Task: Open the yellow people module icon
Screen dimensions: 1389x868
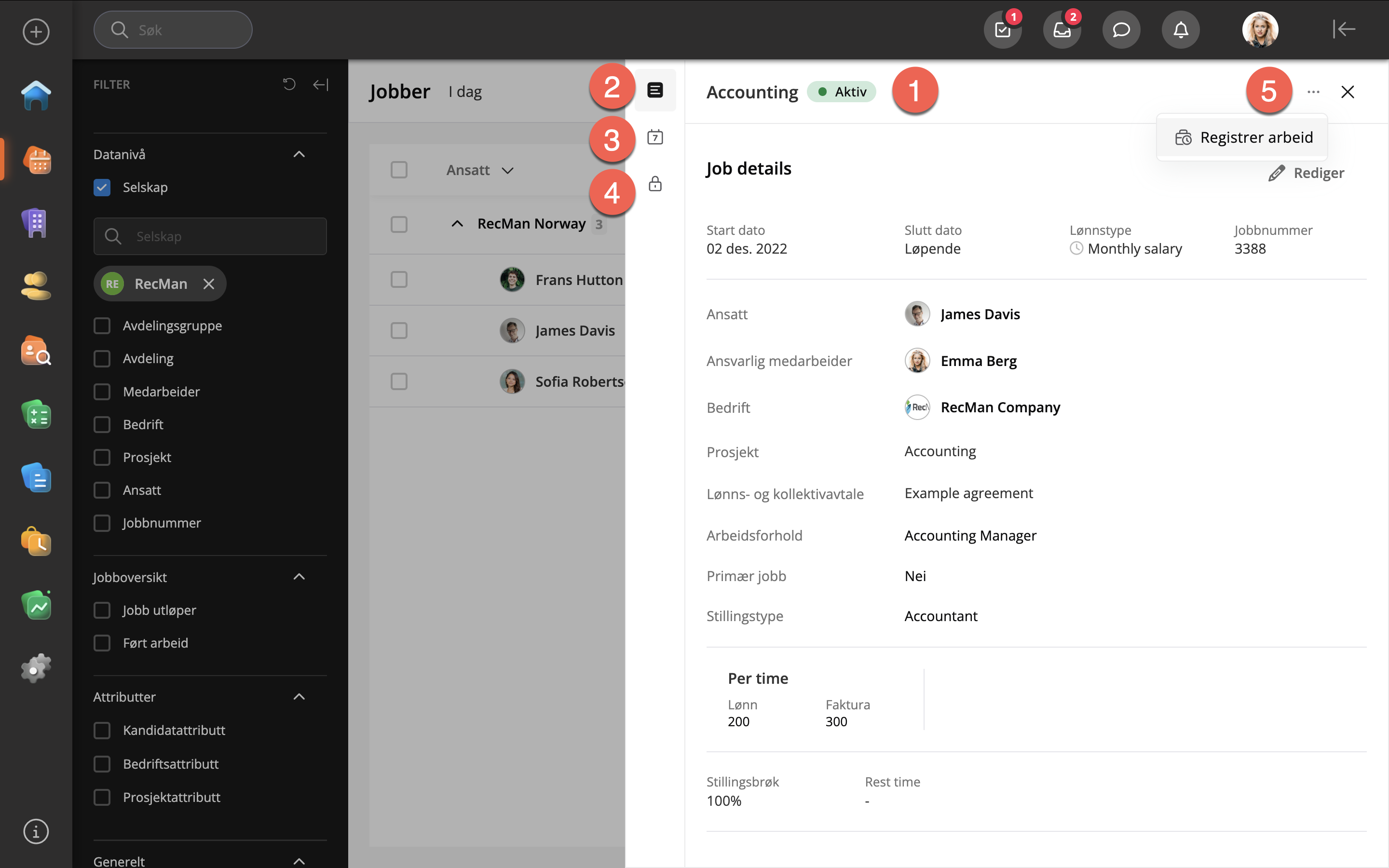Action: click(36, 286)
